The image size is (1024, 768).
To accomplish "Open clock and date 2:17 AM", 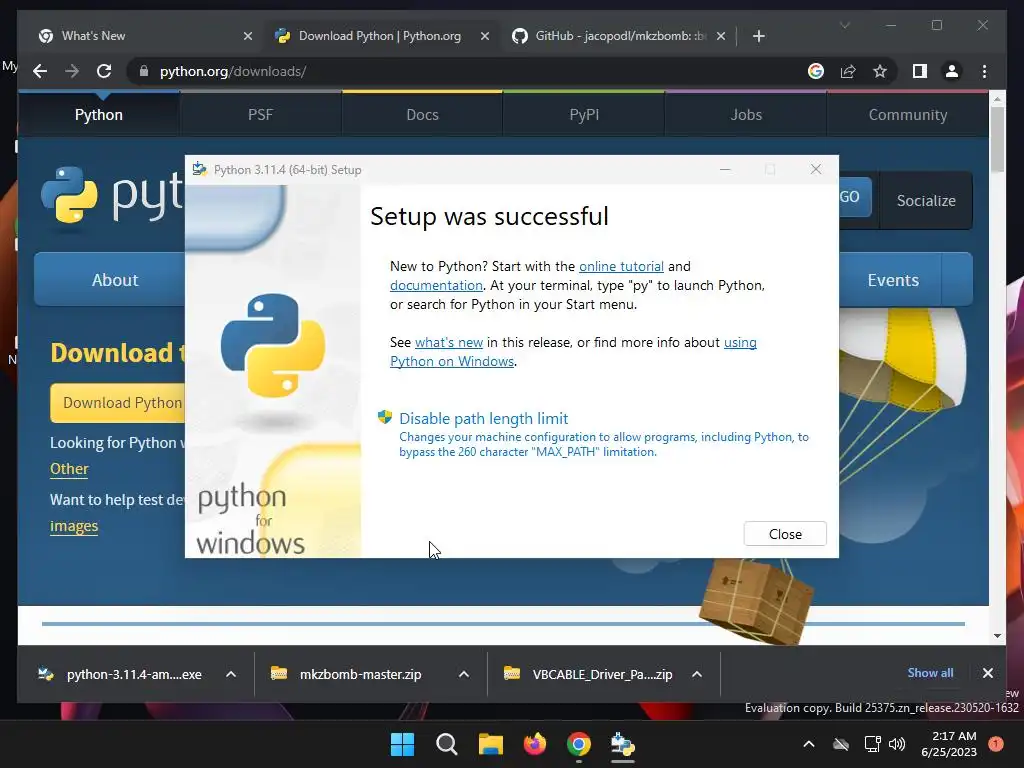I will tap(949, 744).
